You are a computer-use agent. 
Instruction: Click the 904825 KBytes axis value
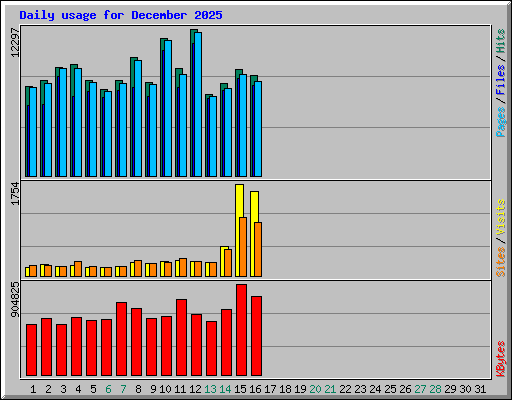point(15,299)
